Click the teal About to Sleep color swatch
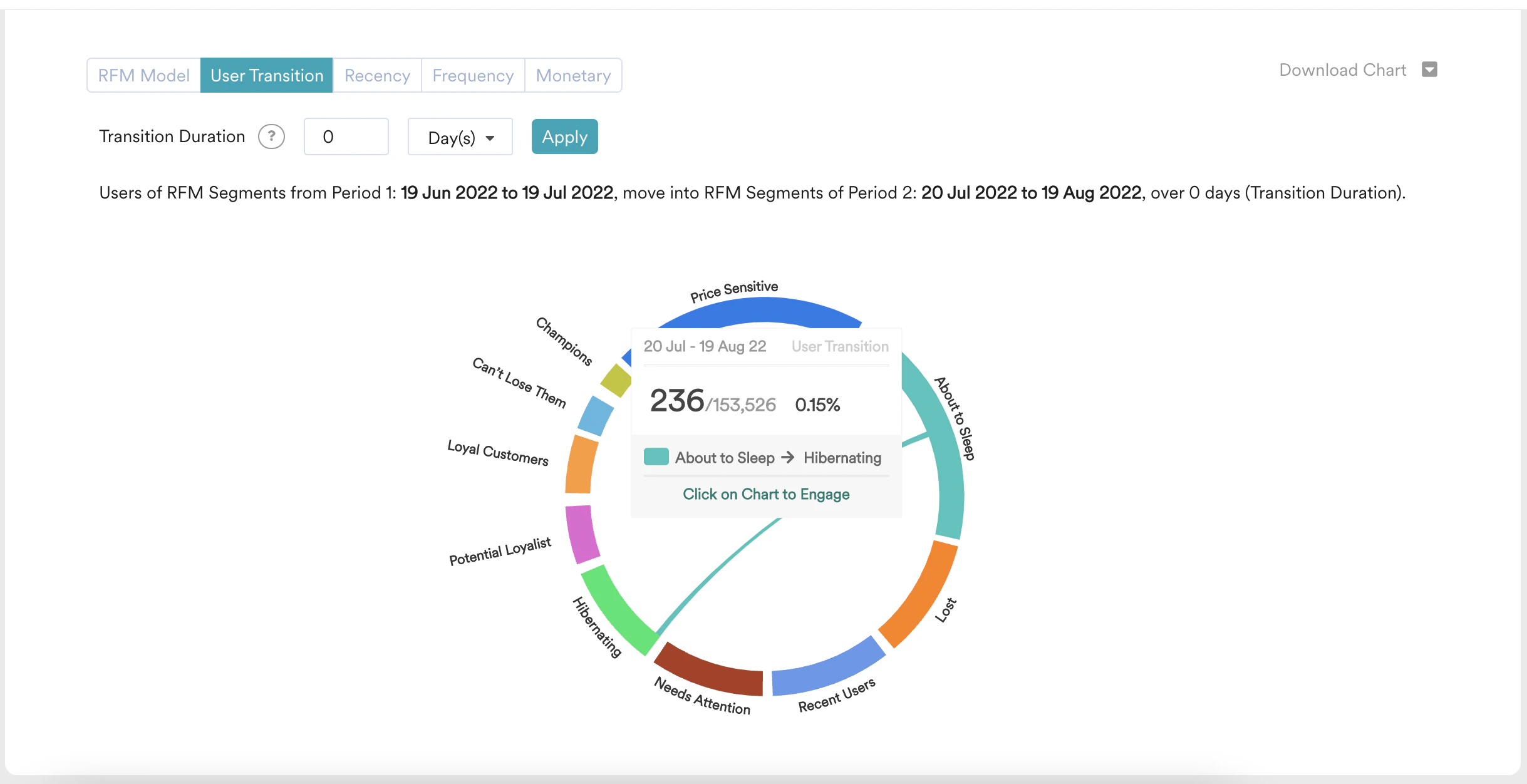1527x784 pixels. (656, 456)
